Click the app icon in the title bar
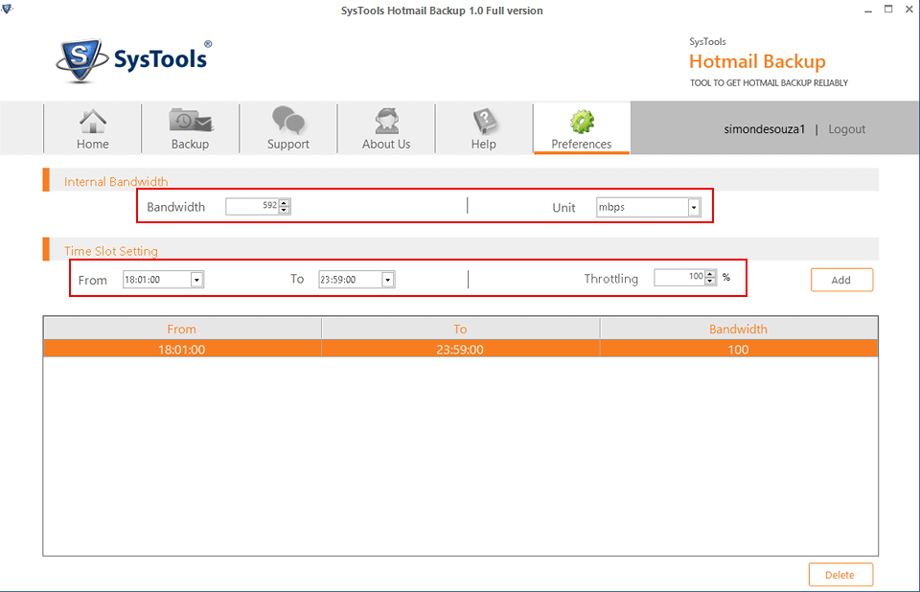The width and height of the screenshot is (920, 592). [6, 9]
